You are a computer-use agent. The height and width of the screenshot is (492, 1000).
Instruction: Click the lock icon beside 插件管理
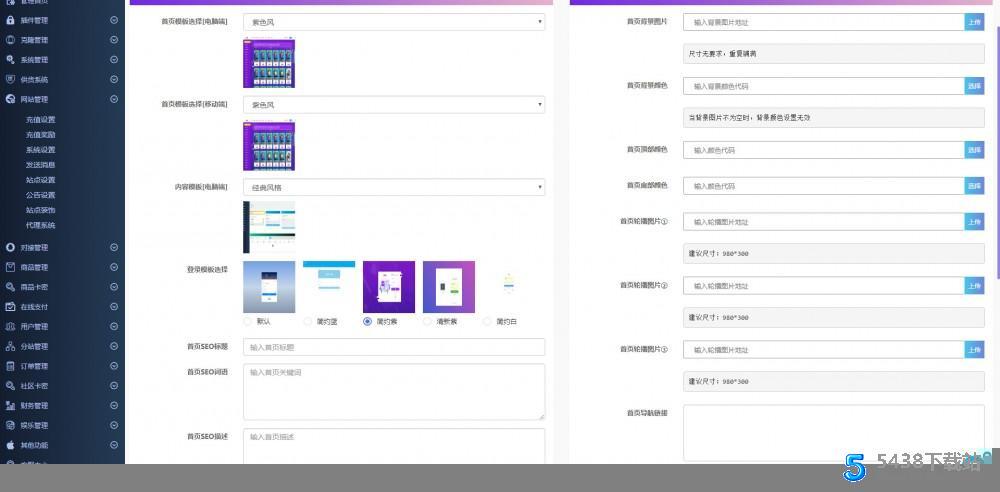(x=10, y=20)
